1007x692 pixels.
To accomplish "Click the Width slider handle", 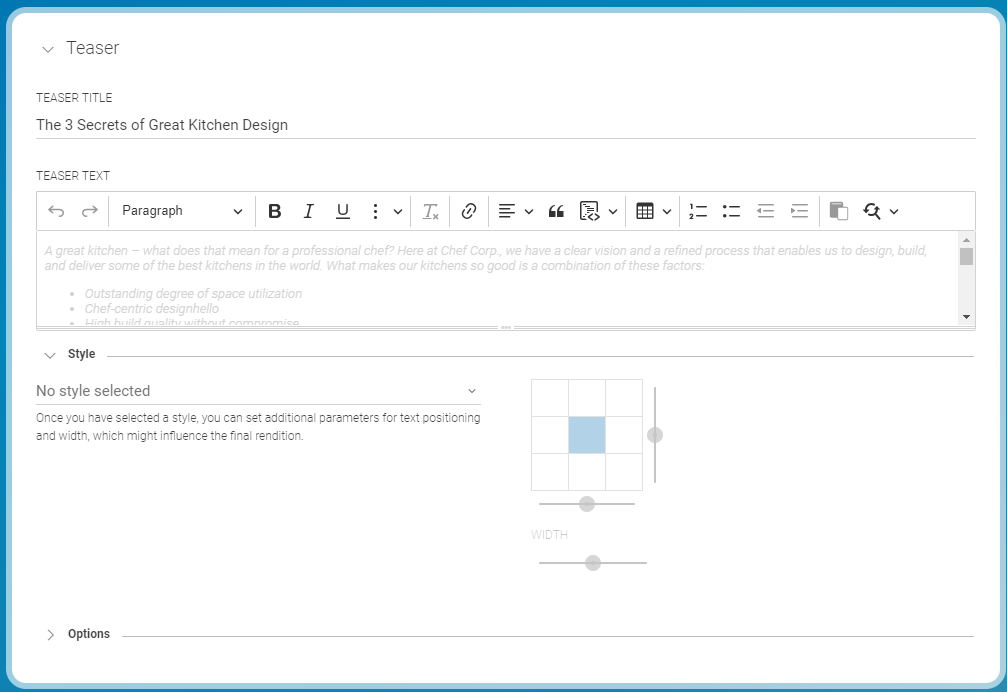I will click(x=593, y=563).
